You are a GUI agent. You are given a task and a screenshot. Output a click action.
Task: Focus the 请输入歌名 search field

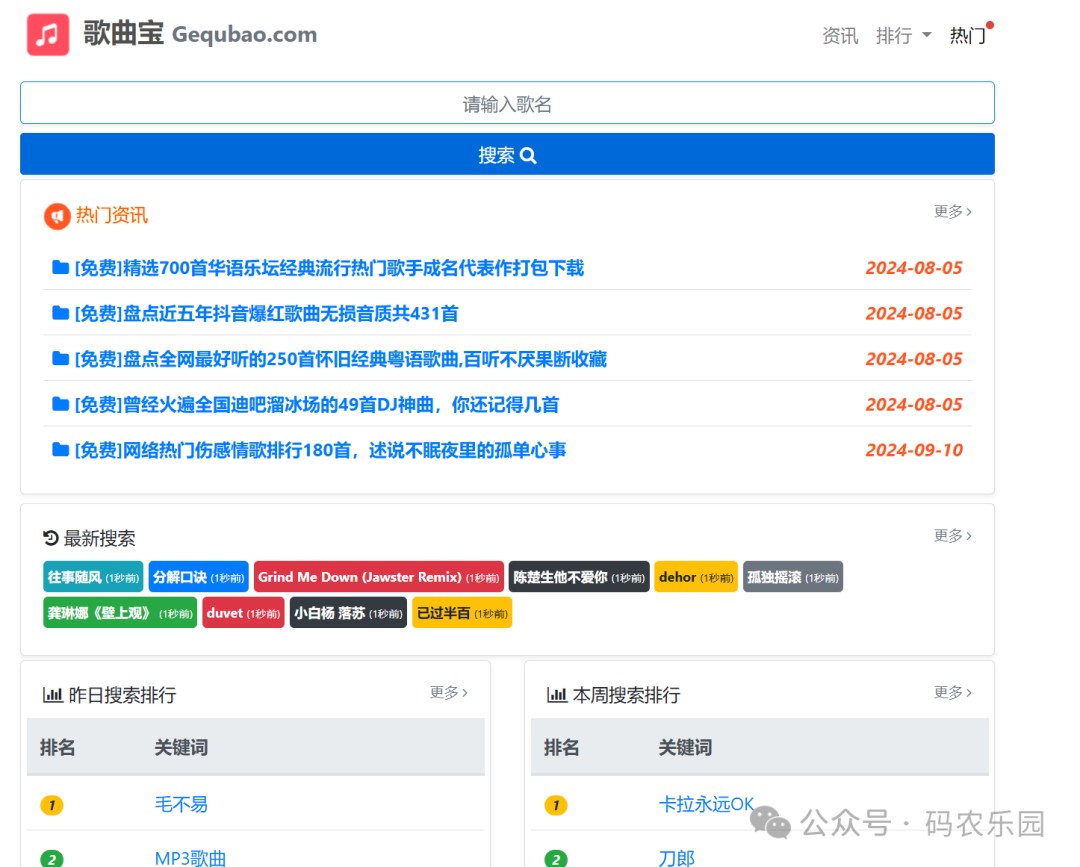(x=507, y=103)
